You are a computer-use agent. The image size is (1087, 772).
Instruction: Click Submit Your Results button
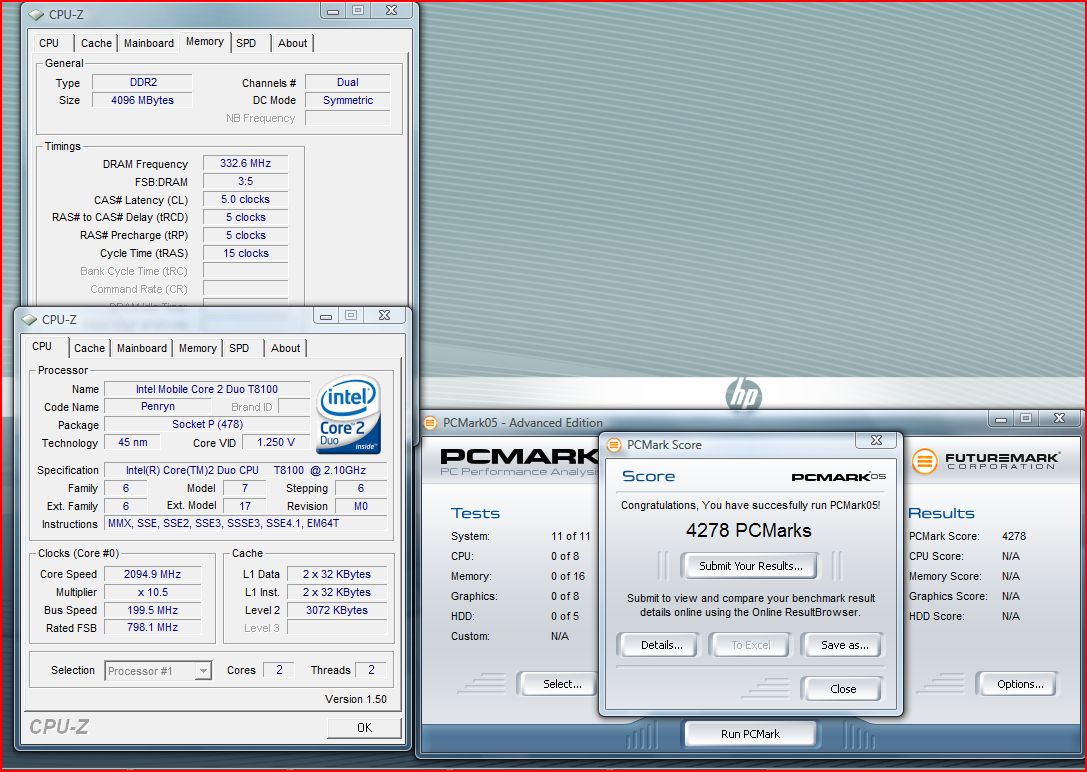tap(750, 566)
